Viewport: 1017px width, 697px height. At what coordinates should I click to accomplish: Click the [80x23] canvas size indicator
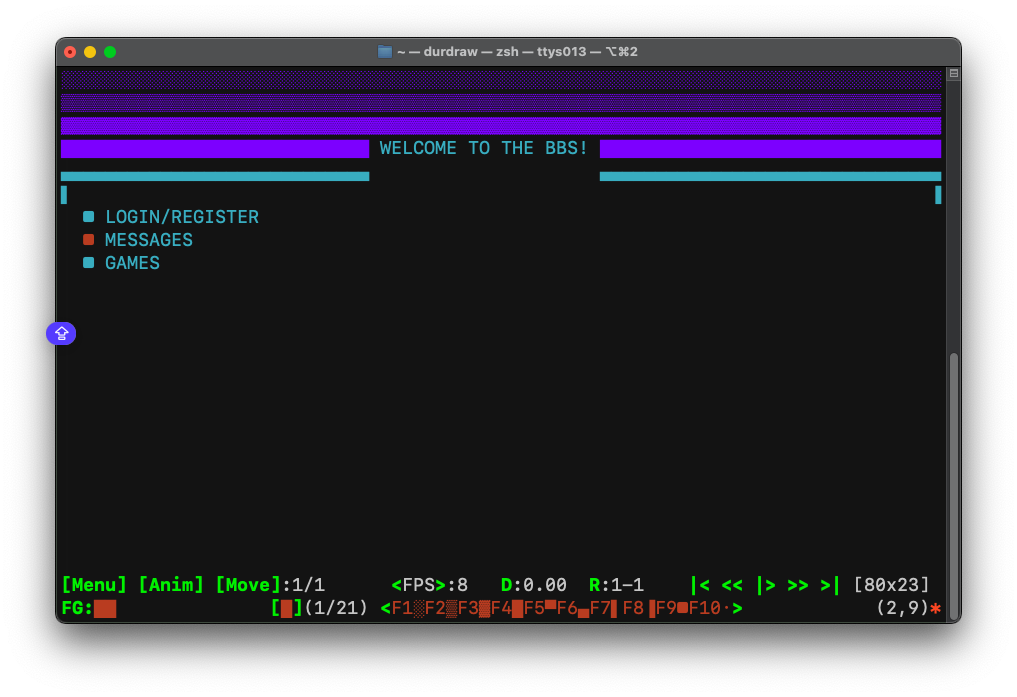(x=891, y=585)
